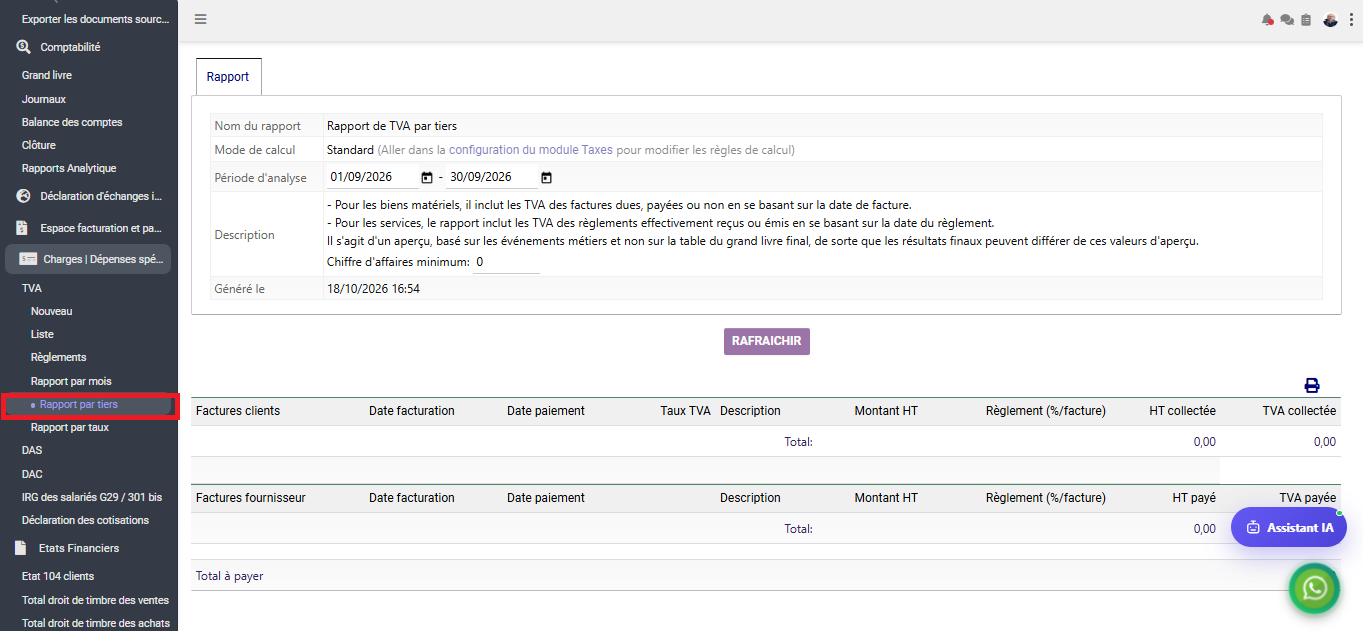Click the Déclaration d'échanges globe icon
This screenshot has width=1363, height=631.
pos(24,196)
